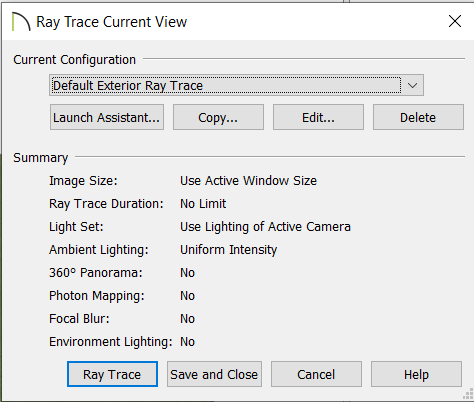Select the Image Size label
The width and height of the screenshot is (474, 402).
click(83, 181)
